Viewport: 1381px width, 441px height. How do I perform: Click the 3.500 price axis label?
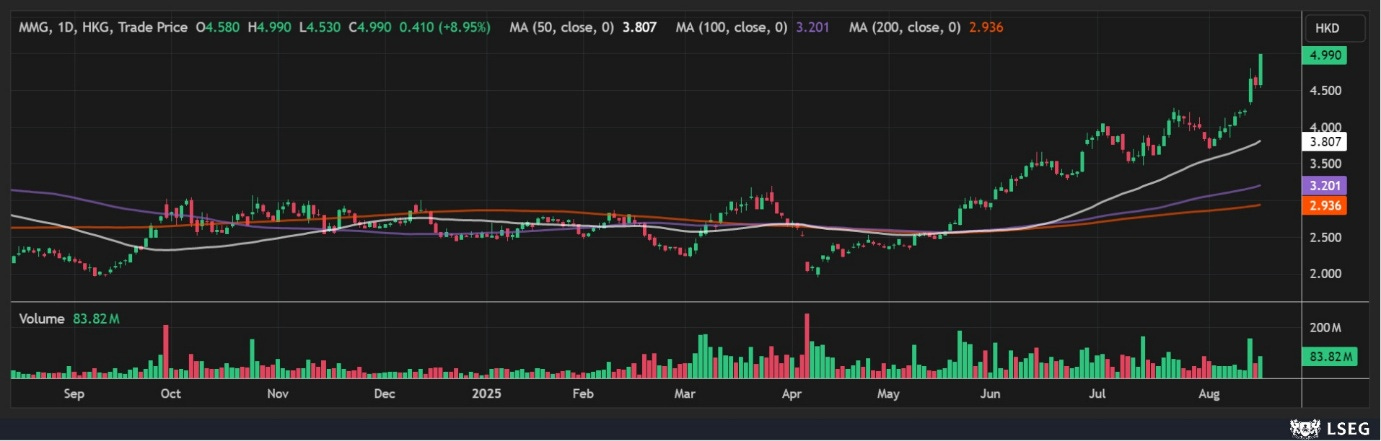pos(1326,164)
